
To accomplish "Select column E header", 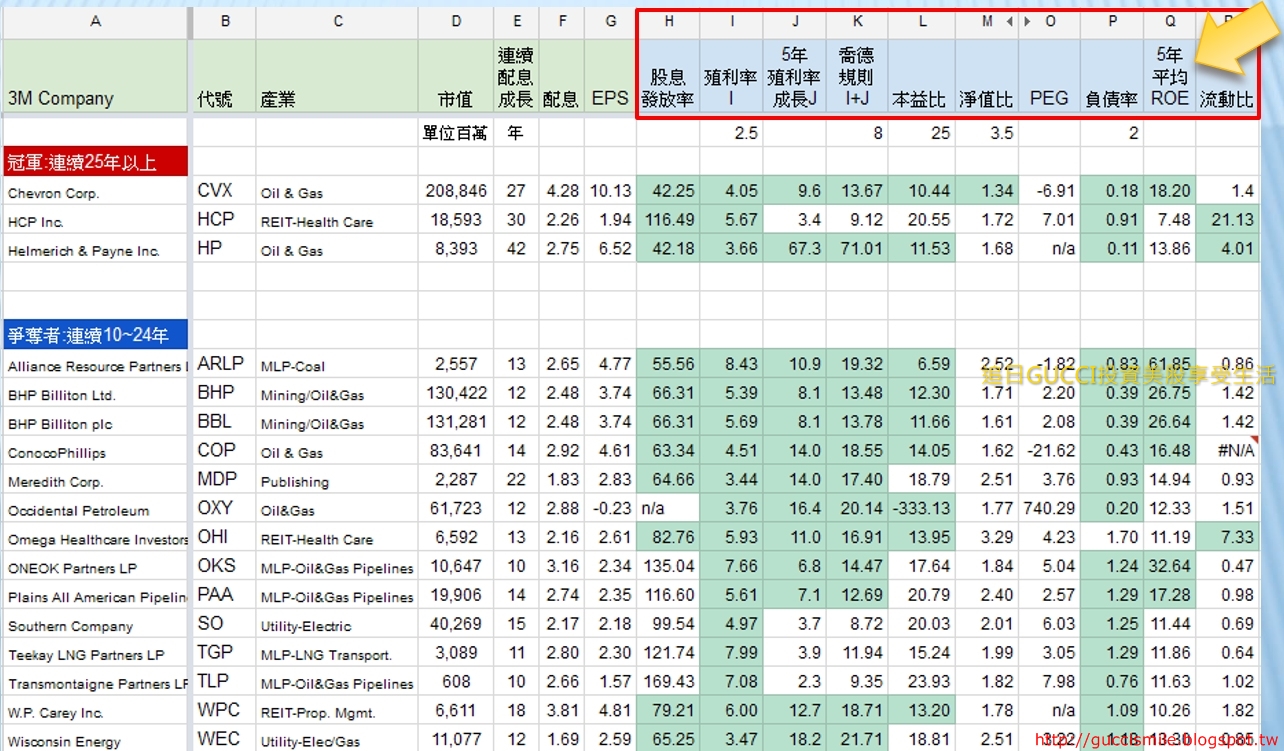I will (x=516, y=21).
